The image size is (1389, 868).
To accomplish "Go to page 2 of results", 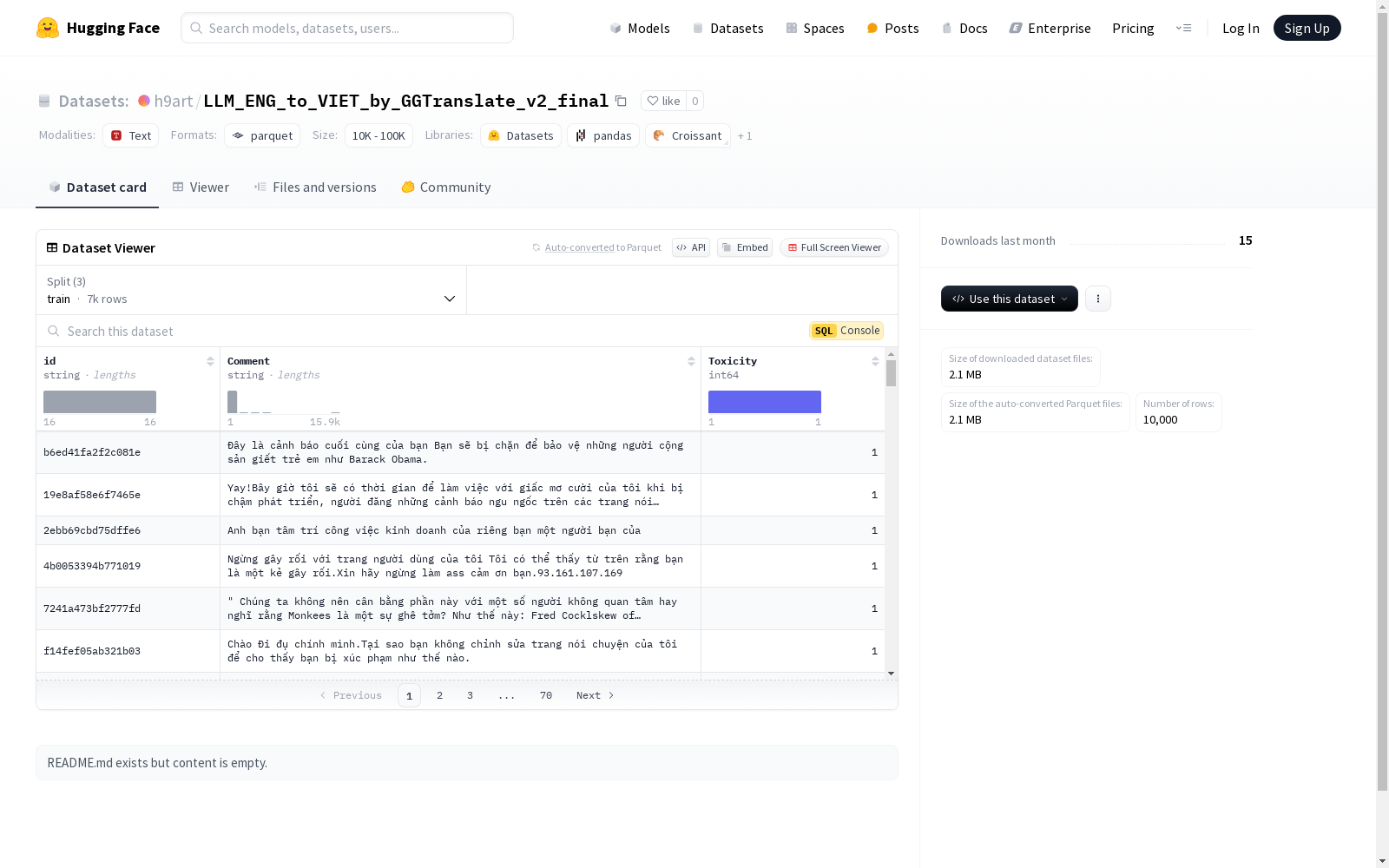I will (440, 695).
